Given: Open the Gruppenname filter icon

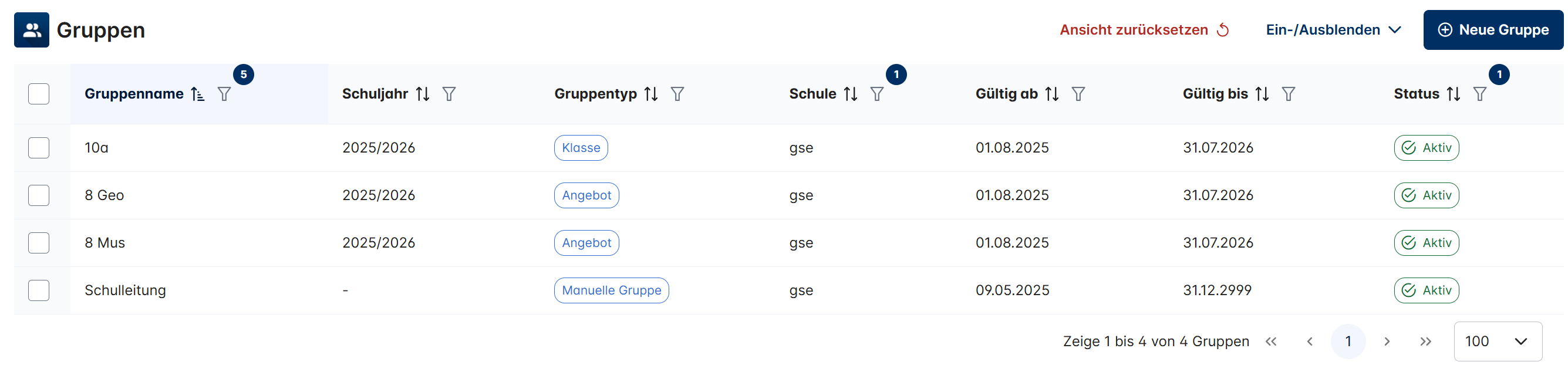Looking at the screenshot, I should click(224, 94).
